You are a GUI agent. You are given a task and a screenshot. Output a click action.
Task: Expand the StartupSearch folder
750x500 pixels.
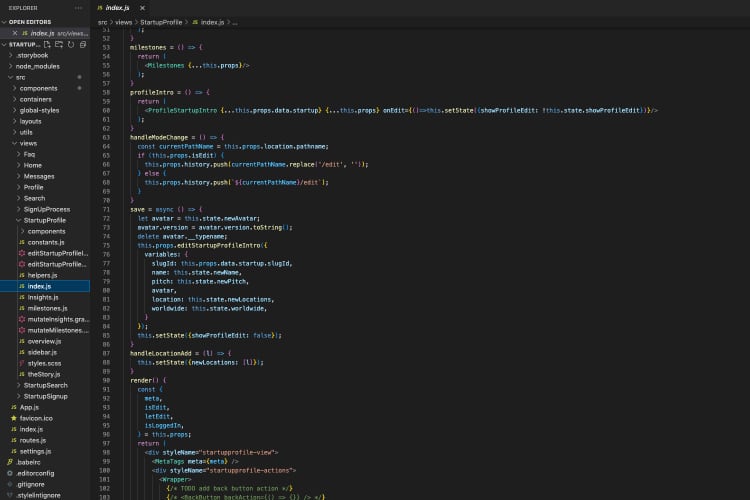click(45, 385)
